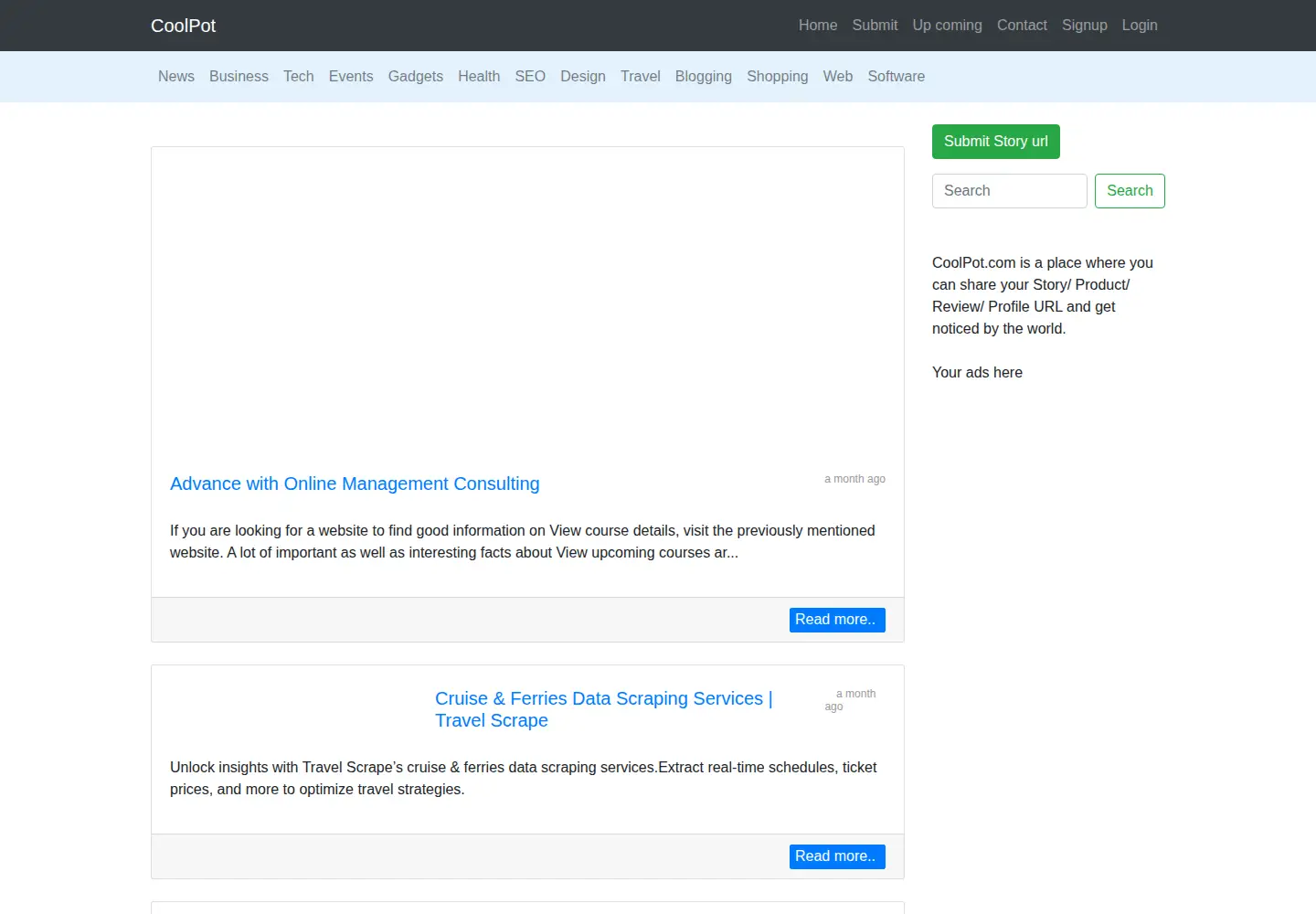
Task: Click Login in the header
Action: [1140, 26]
